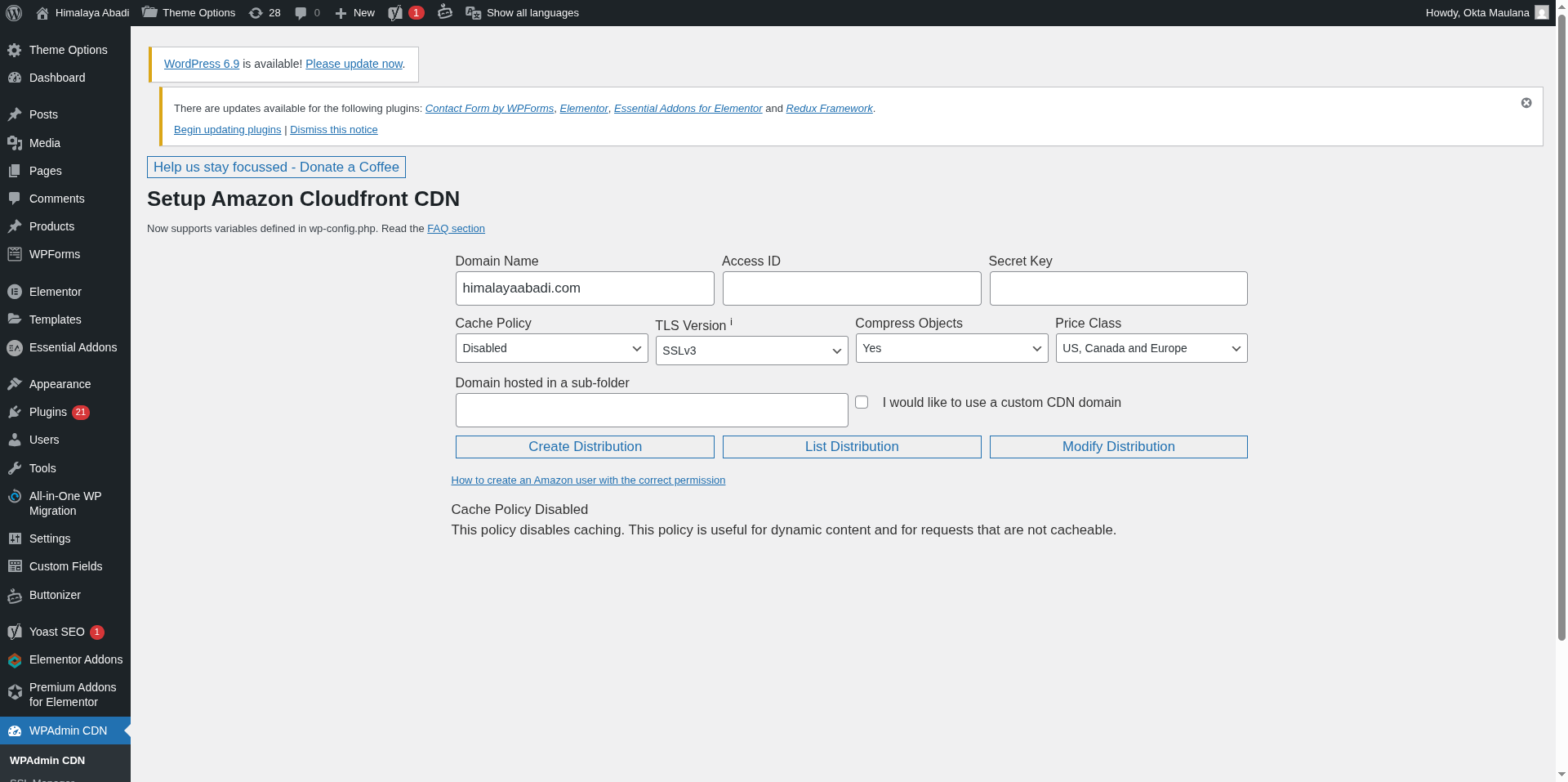Open Plugins in the sidebar menu
The height and width of the screenshot is (782, 1568).
click(48, 412)
